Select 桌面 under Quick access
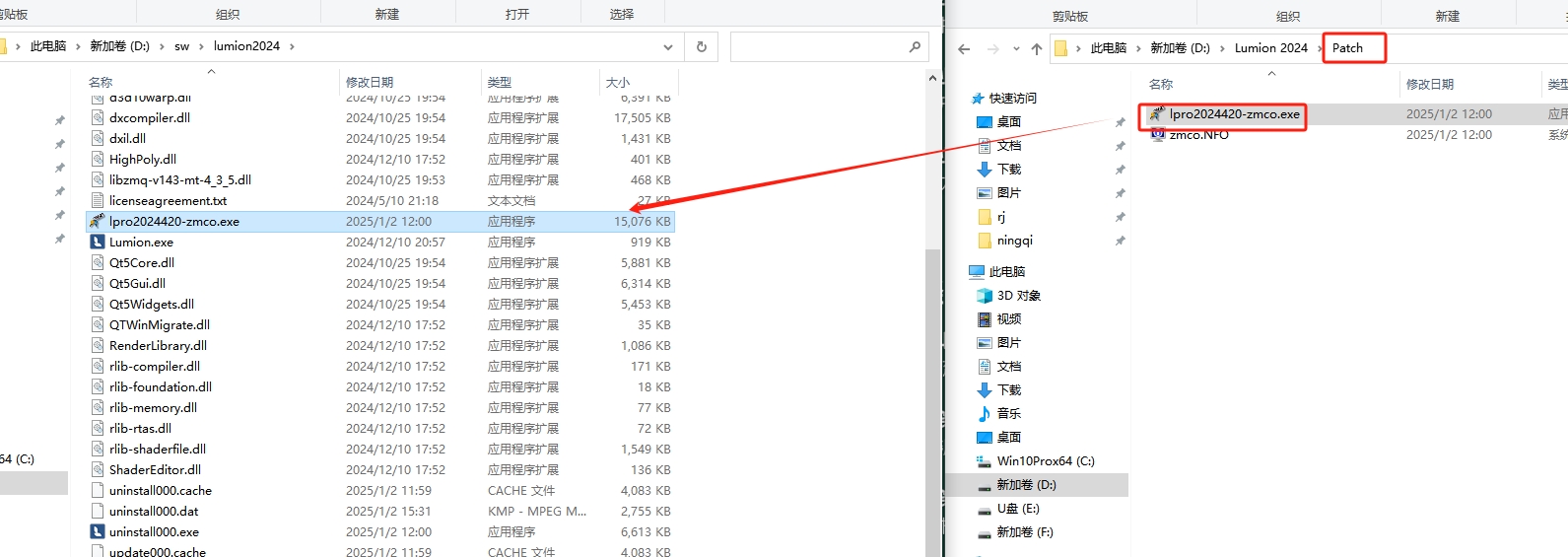Viewport: 1568px width, 557px height. [1009, 121]
